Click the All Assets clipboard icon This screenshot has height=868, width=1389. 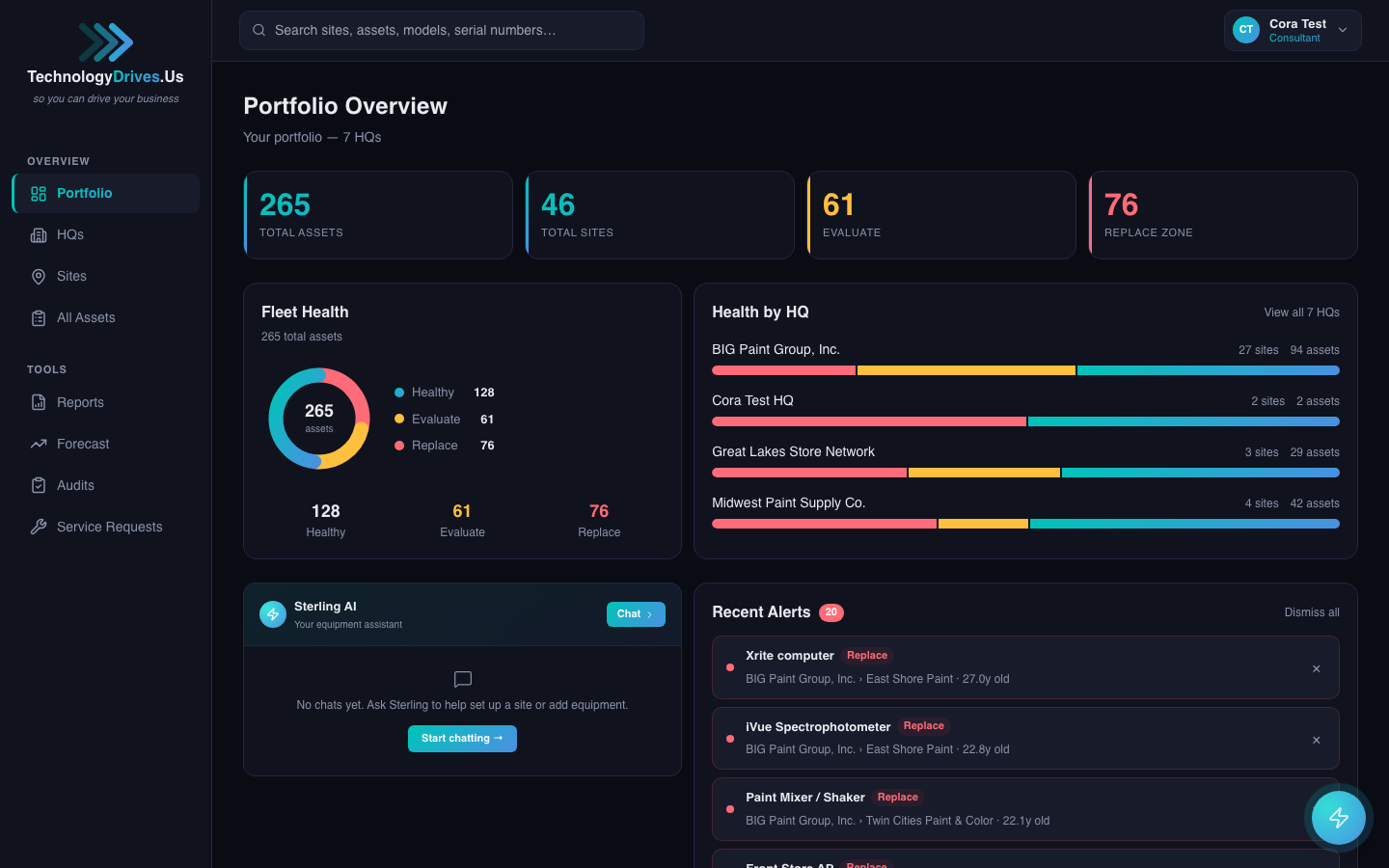39,318
